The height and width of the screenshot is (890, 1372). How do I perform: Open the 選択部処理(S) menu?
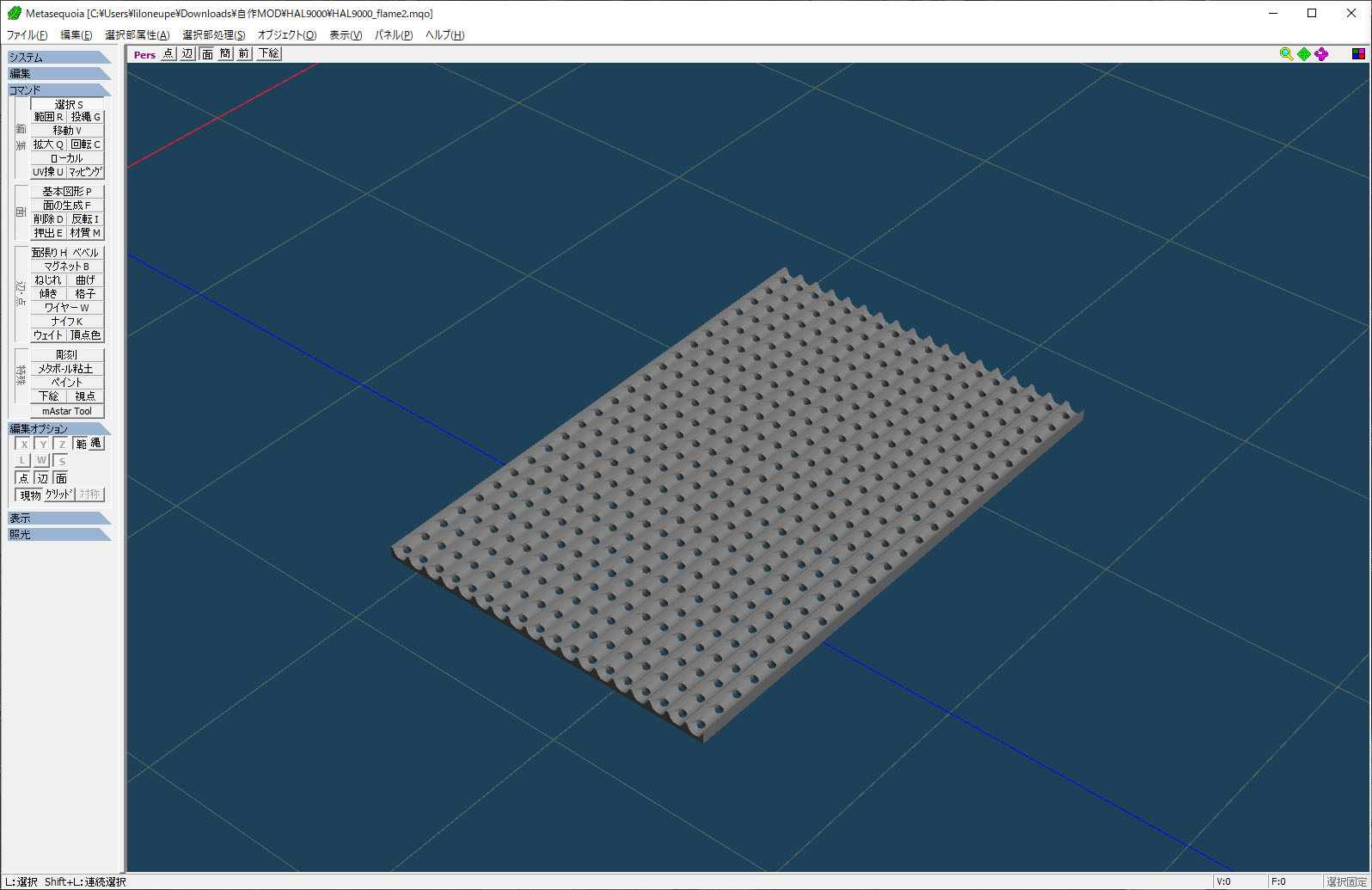[x=213, y=35]
